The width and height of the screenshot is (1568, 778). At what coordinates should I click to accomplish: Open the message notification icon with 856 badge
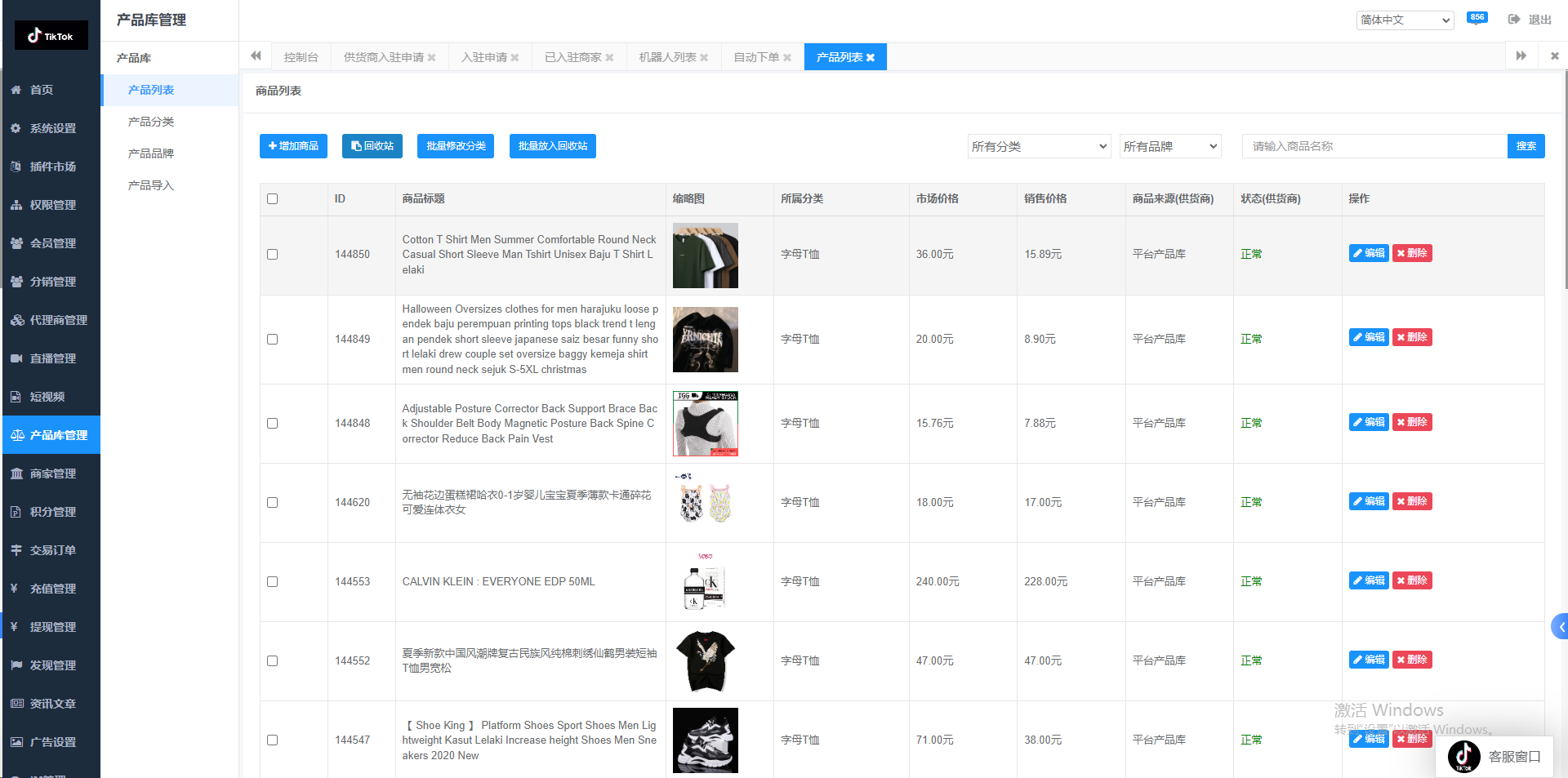(x=1477, y=19)
